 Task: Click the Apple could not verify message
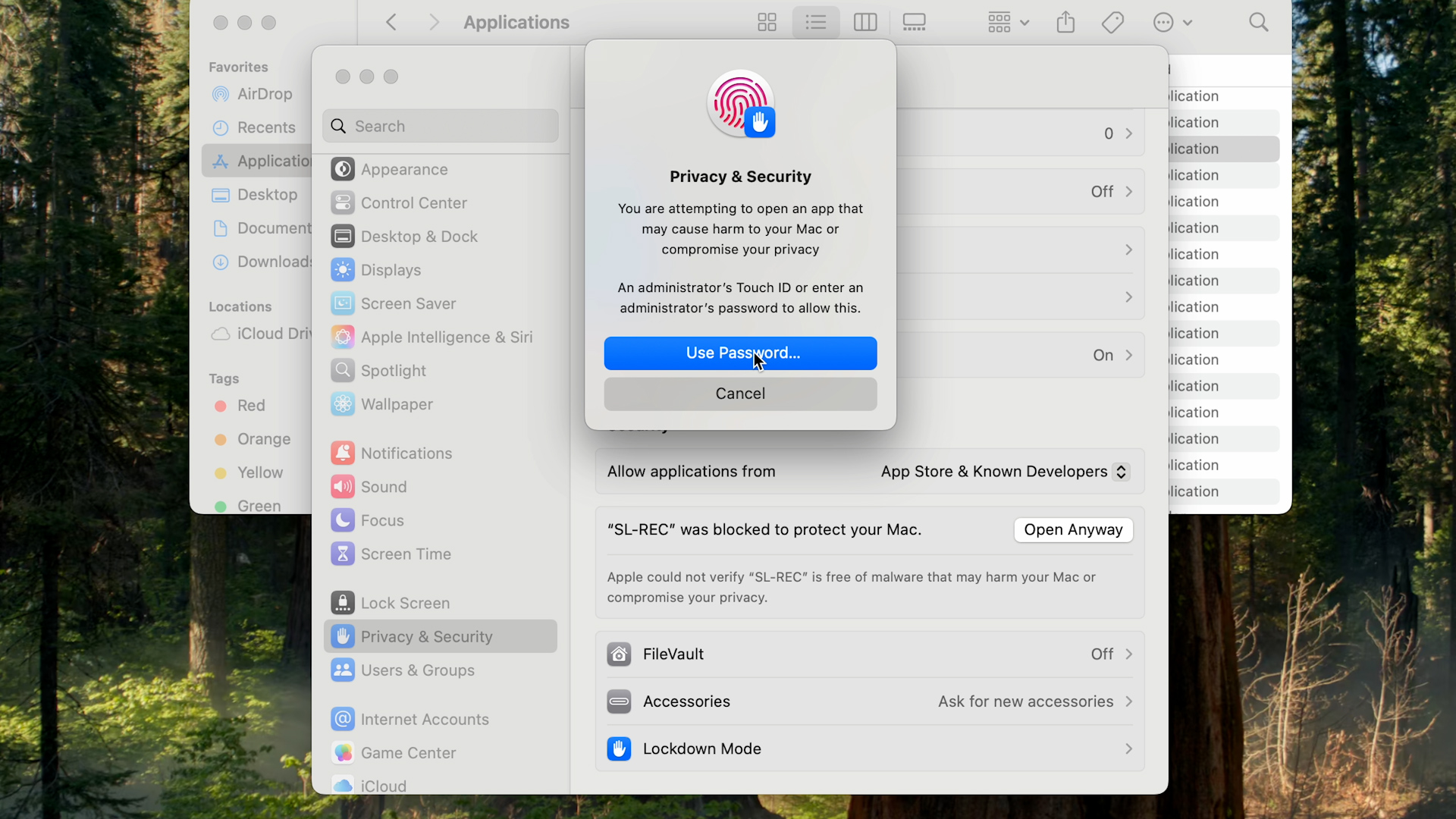[851, 587]
